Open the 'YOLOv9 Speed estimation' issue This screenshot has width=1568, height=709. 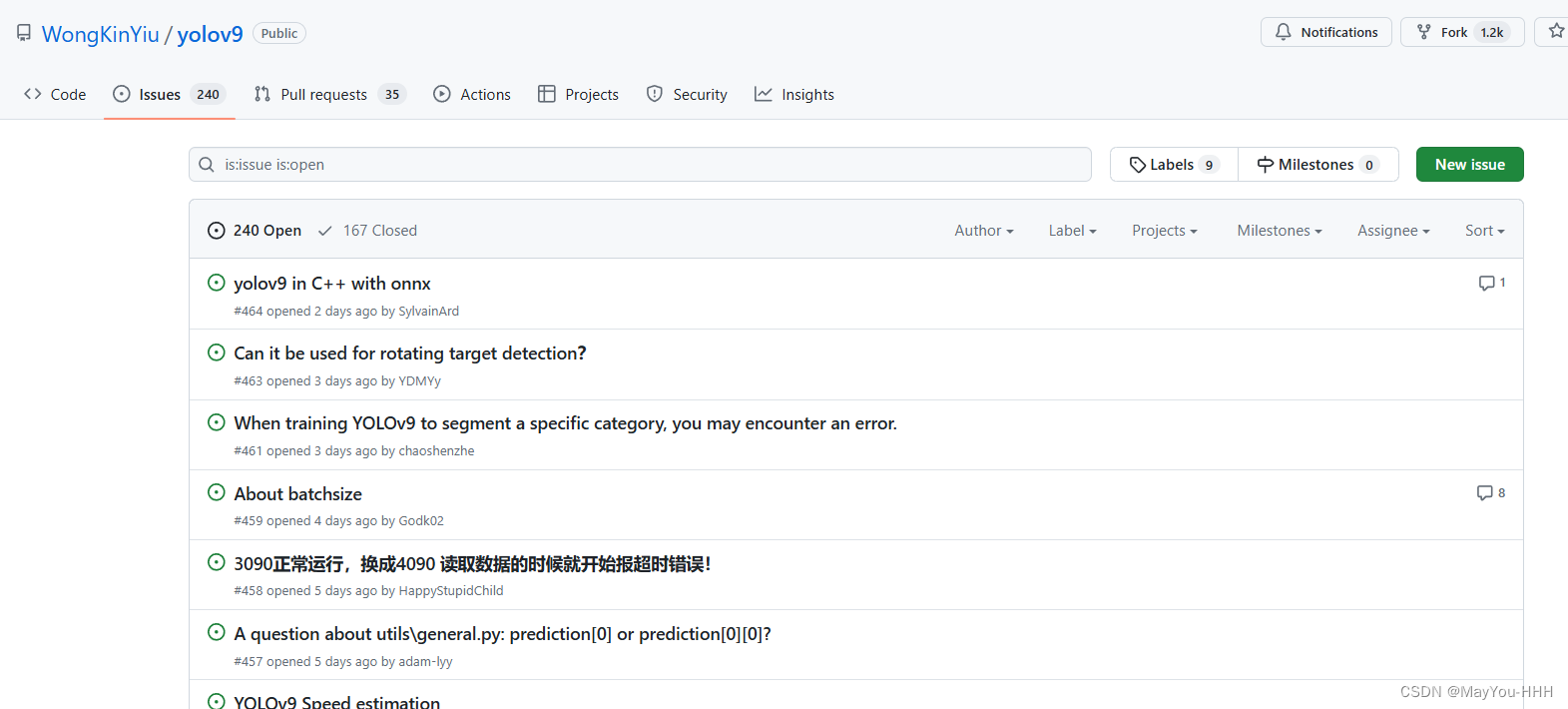(336, 702)
